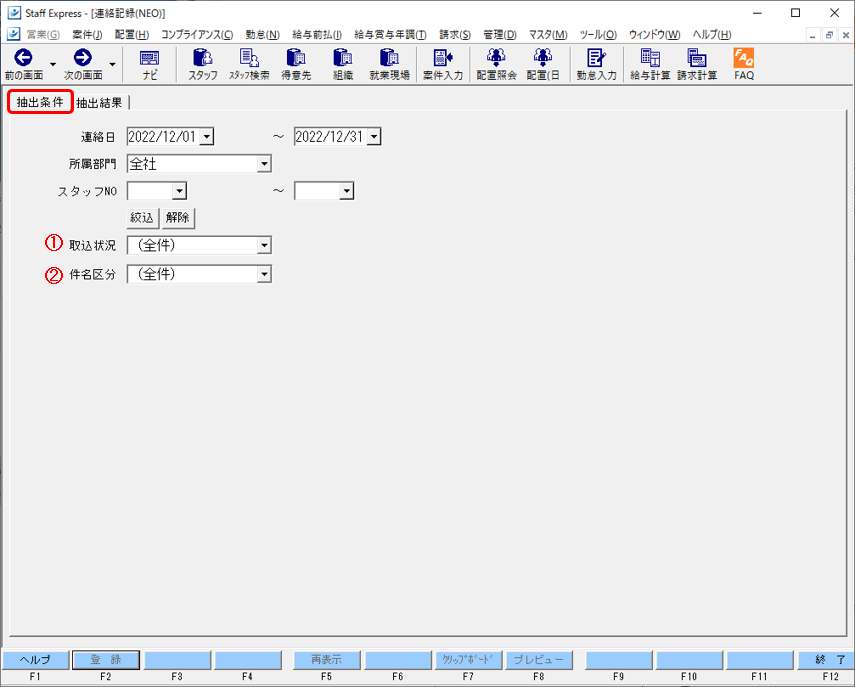Open the 給与前払(I) menu
Viewport: 855px width, 687px height.
(x=317, y=34)
